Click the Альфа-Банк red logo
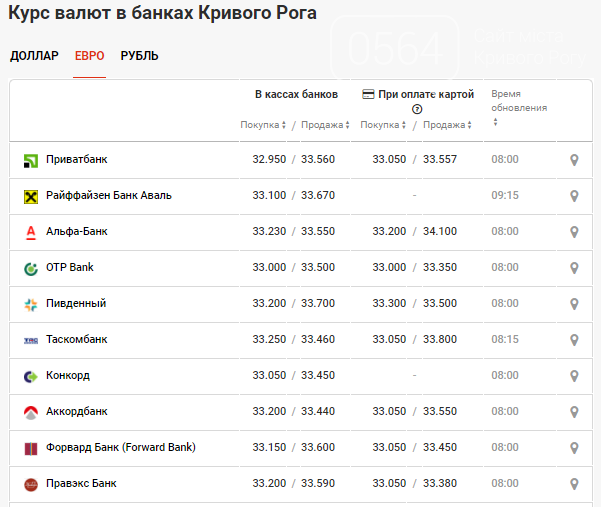 tap(31, 233)
